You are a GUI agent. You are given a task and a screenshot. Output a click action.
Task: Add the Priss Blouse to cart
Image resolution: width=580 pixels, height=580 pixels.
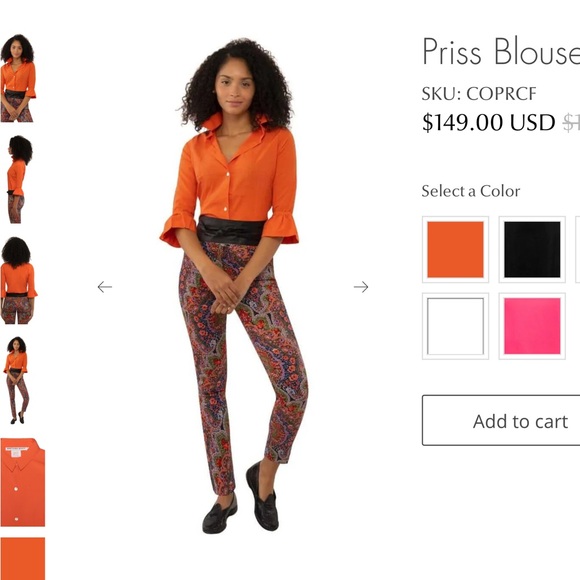(x=501, y=420)
